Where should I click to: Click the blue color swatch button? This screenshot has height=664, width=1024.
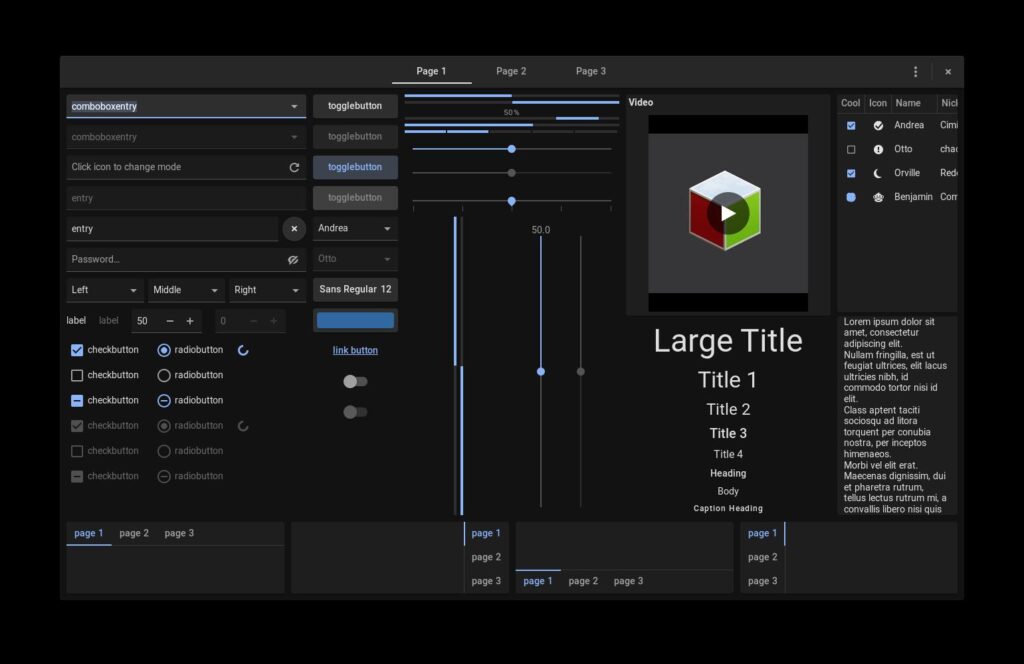[355, 321]
